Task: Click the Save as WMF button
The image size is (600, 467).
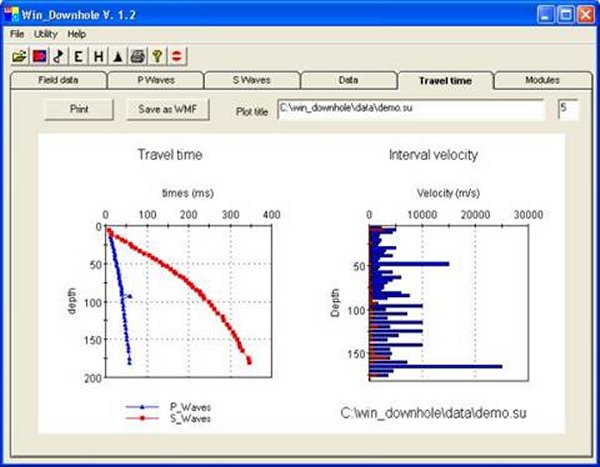Action: (x=167, y=109)
